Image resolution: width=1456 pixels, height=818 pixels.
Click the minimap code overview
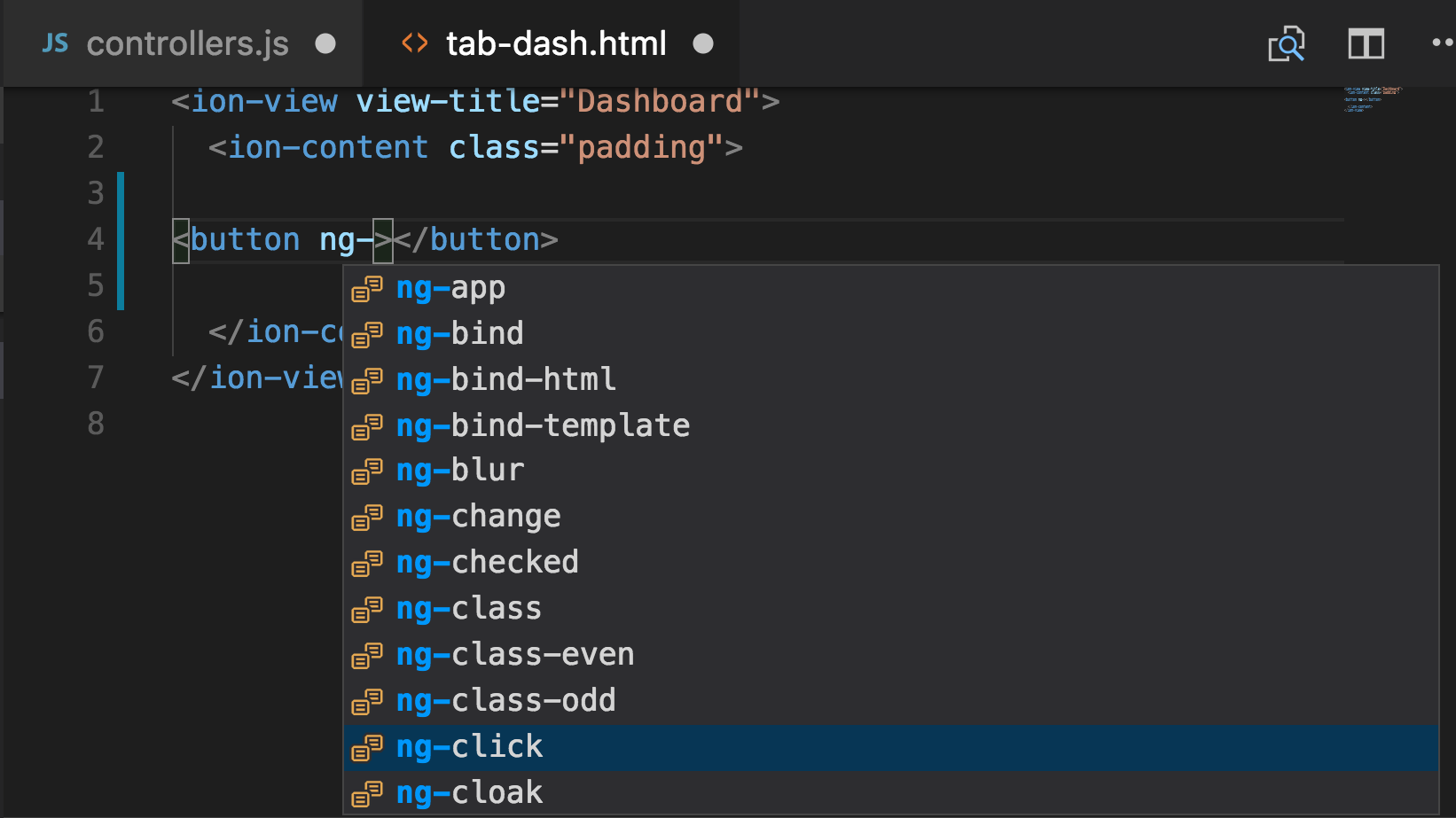click(x=1372, y=98)
